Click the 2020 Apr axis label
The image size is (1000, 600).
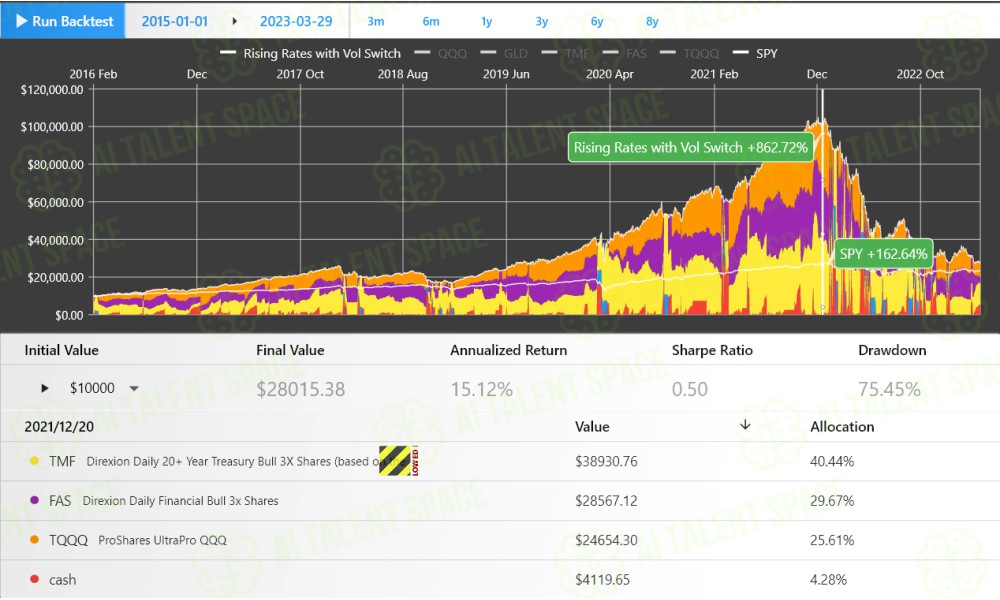(x=610, y=74)
